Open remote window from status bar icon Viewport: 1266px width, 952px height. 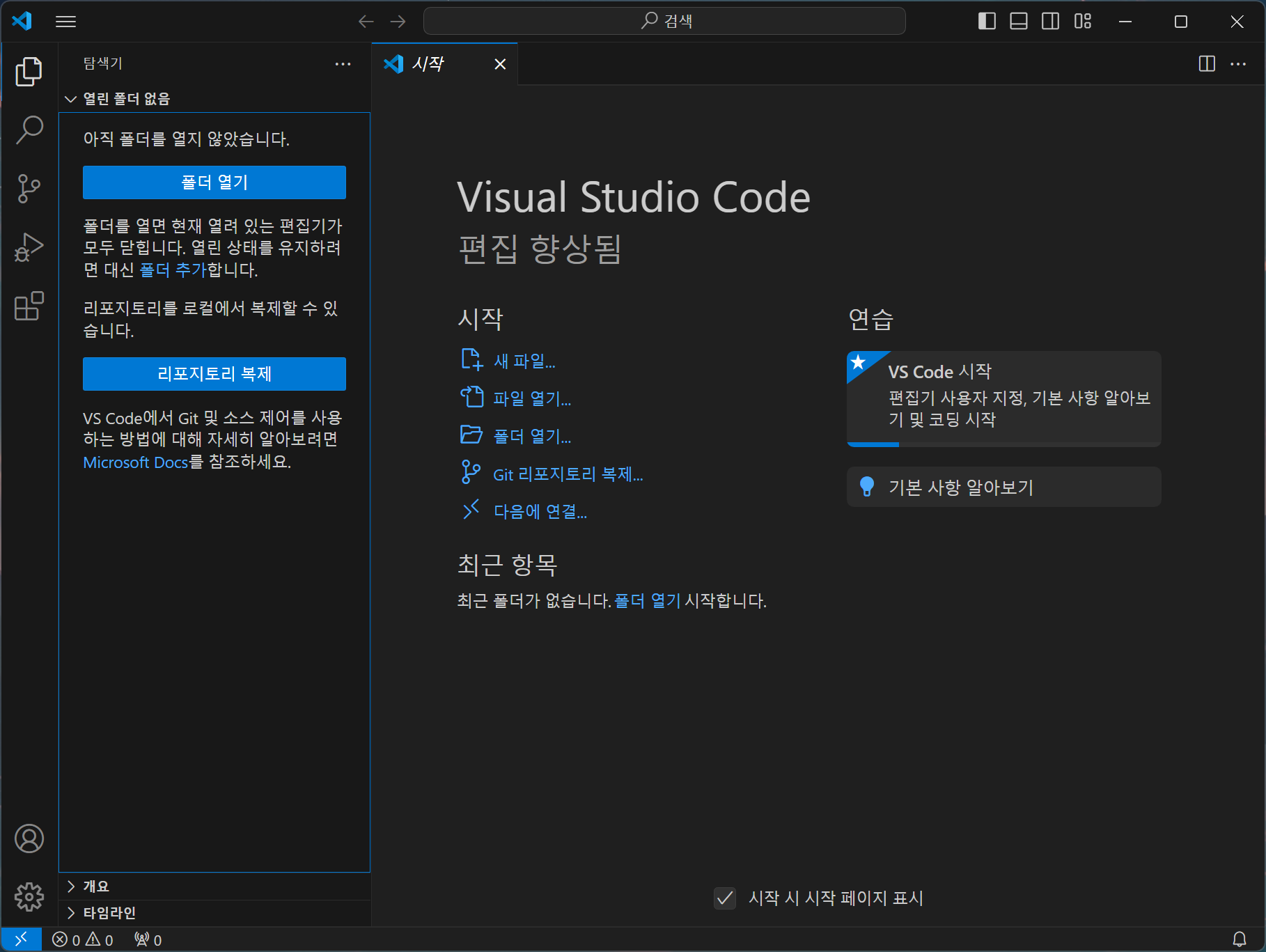21,939
